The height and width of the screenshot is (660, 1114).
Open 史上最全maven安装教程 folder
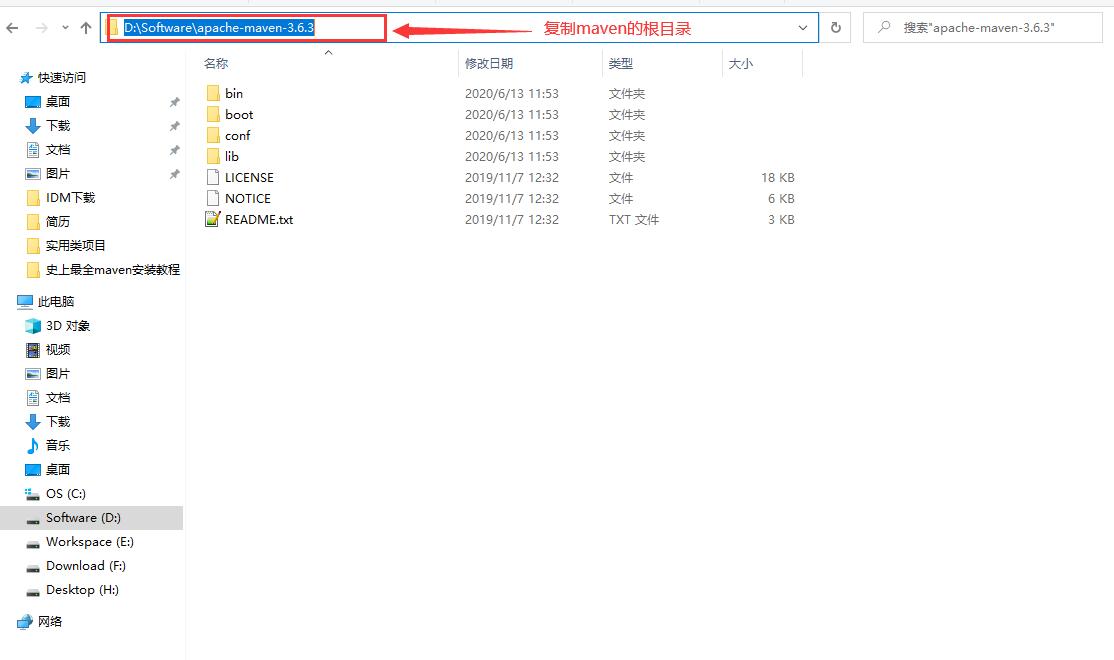pos(113,270)
